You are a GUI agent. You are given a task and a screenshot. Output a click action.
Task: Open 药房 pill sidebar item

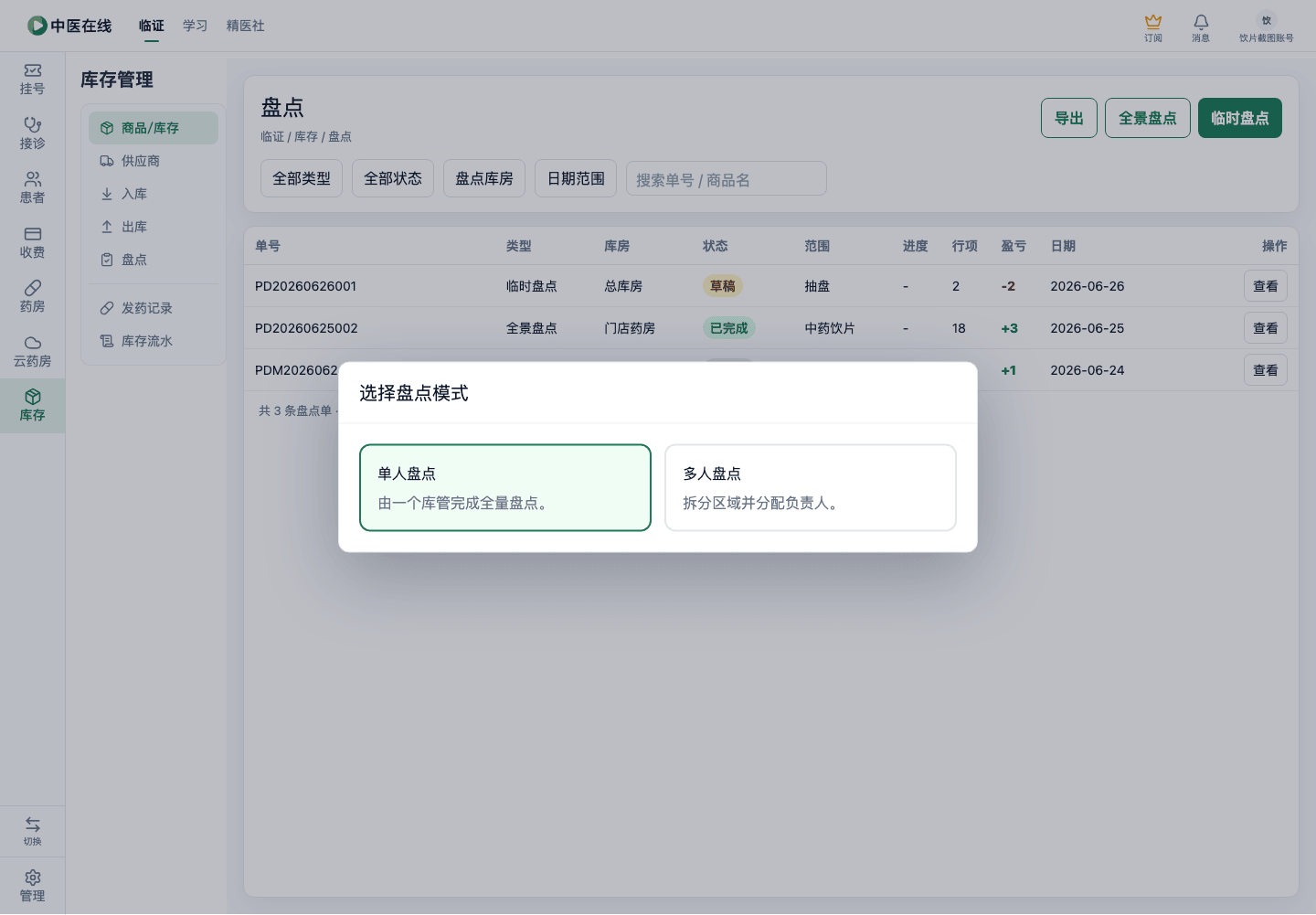pos(32,297)
